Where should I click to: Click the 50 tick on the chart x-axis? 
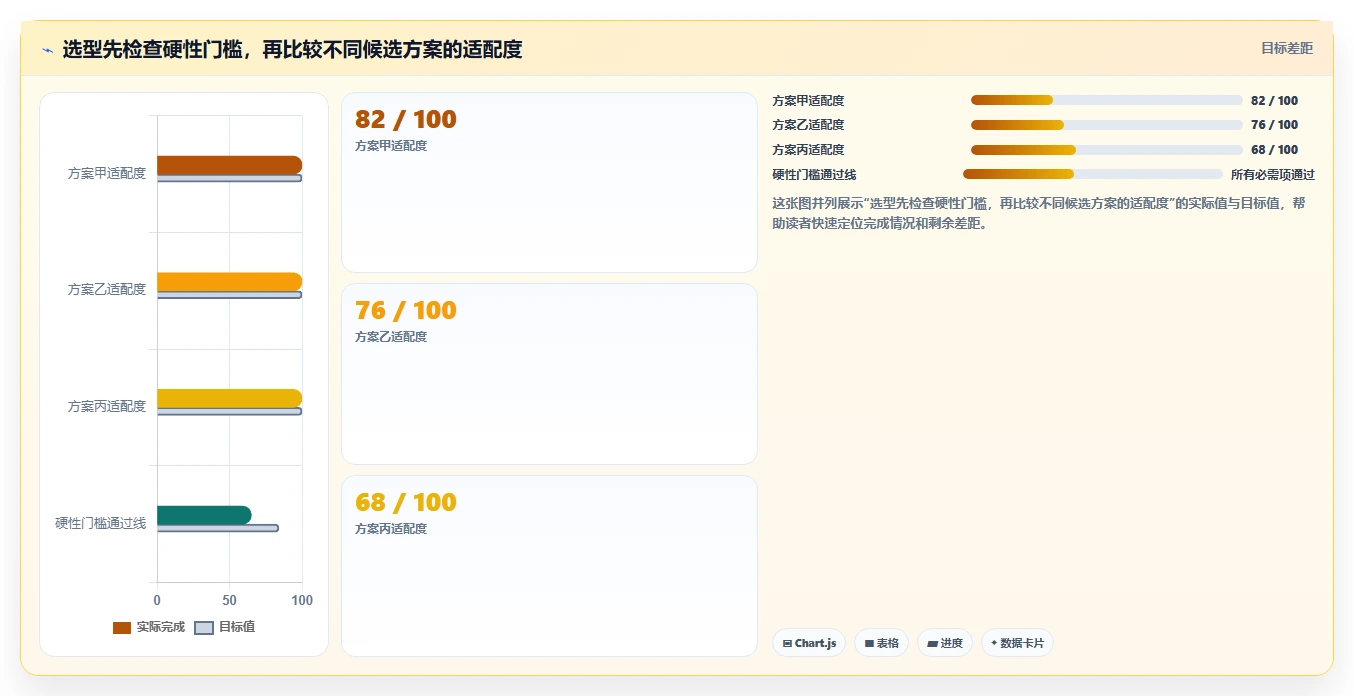(229, 600)
